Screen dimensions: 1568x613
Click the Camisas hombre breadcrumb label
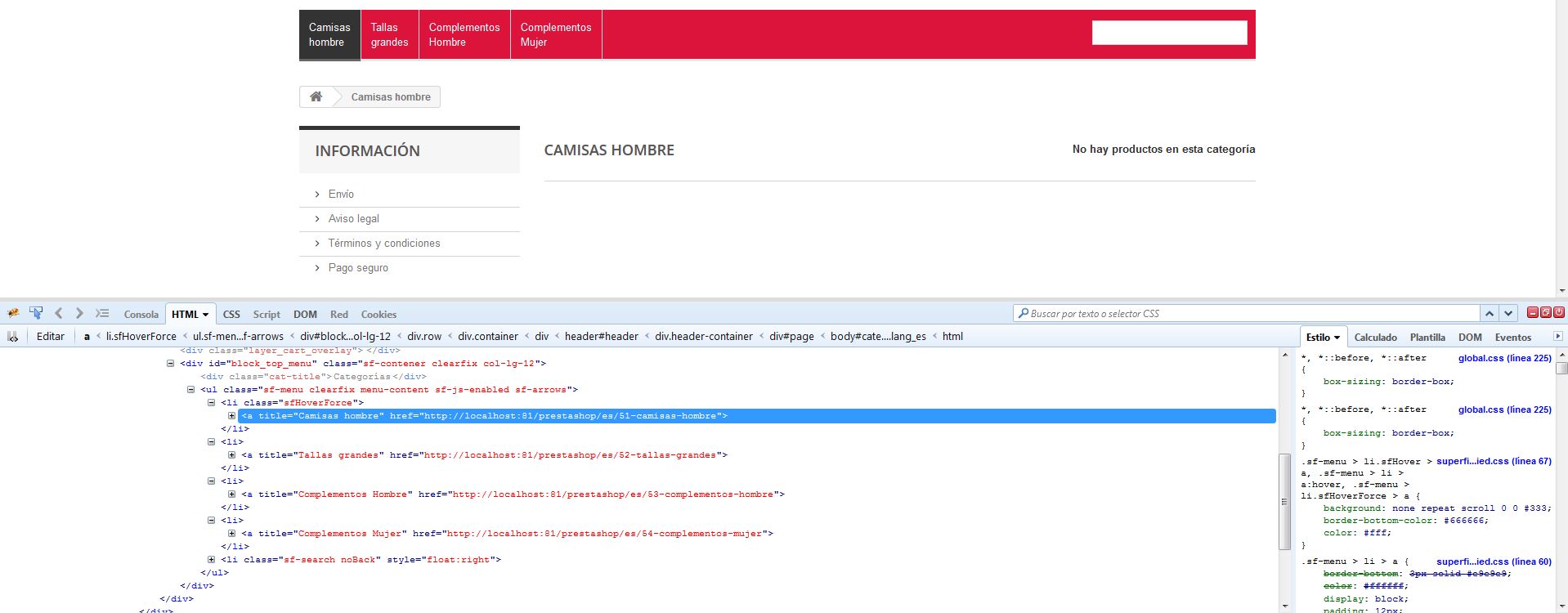pyautogui.click(x=391, y=96)
